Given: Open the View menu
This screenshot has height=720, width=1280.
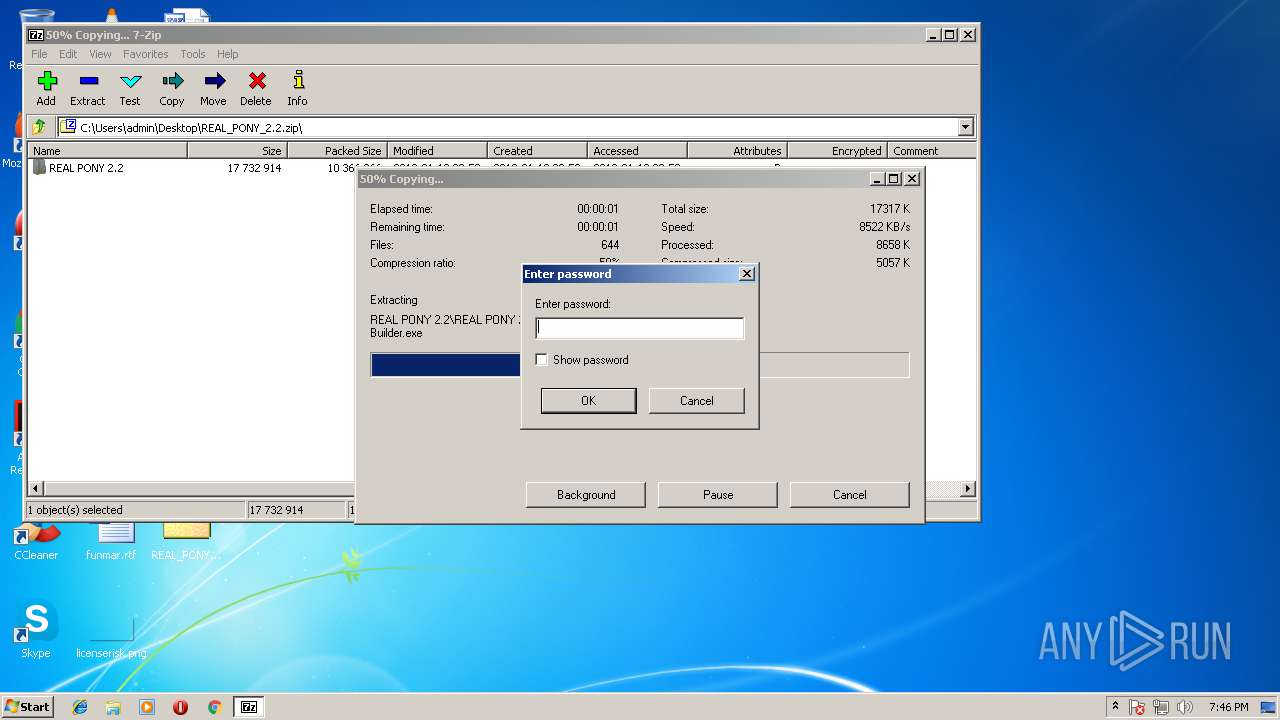Looking at the screenshot, I should (x=100, y=54).
